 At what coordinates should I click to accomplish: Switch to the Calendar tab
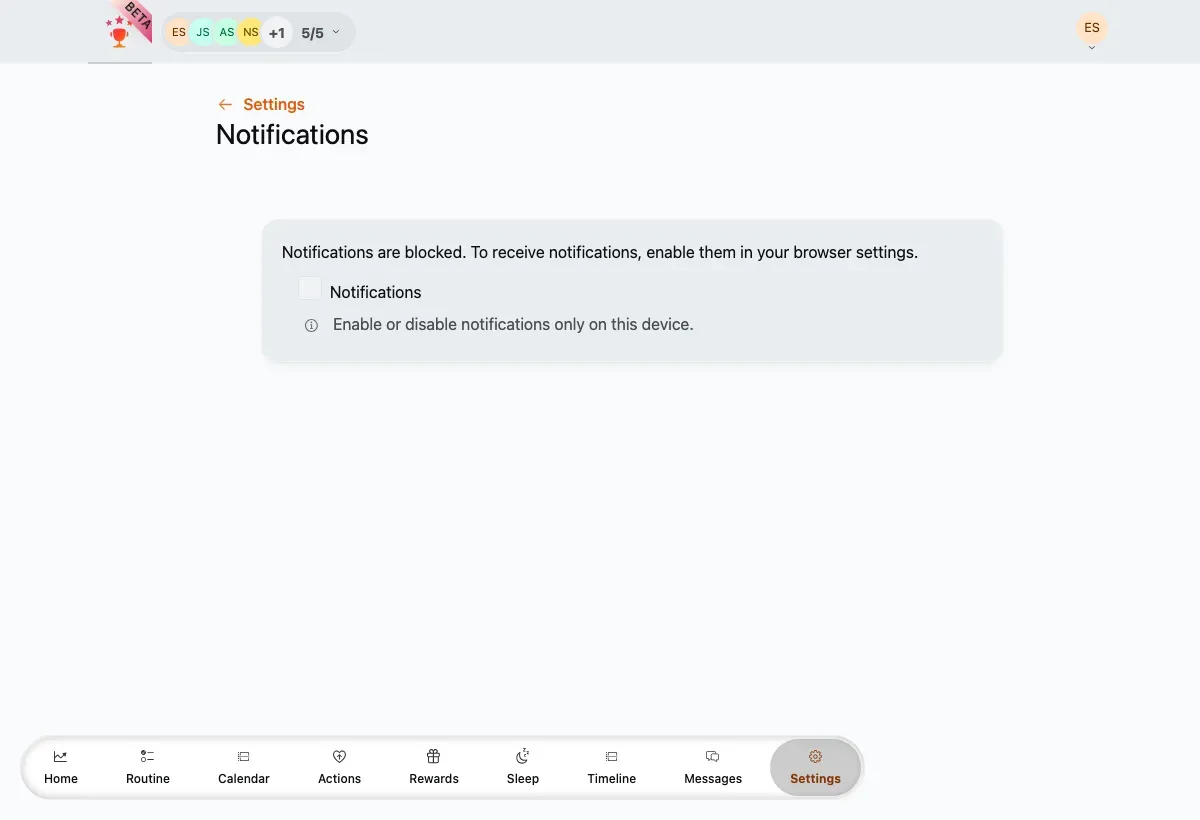click(x=244, y=767)
